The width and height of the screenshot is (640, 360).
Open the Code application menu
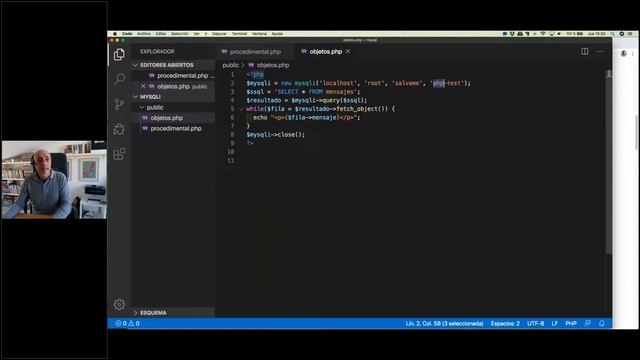[127, 34]
